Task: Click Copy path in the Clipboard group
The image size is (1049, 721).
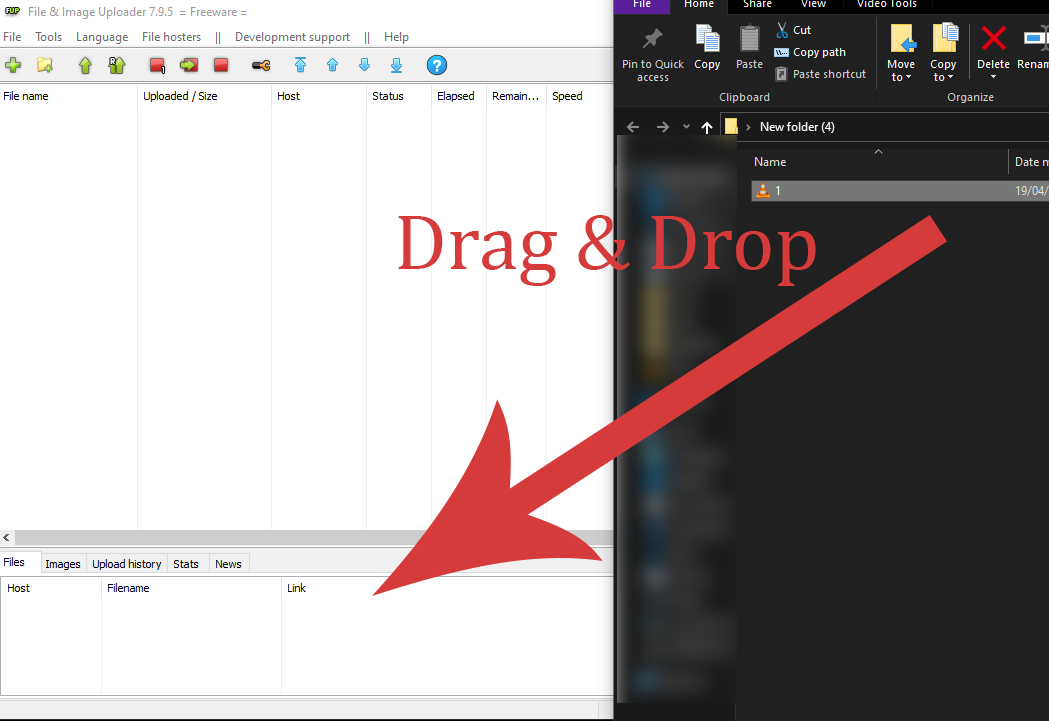Action: (818, 52)
